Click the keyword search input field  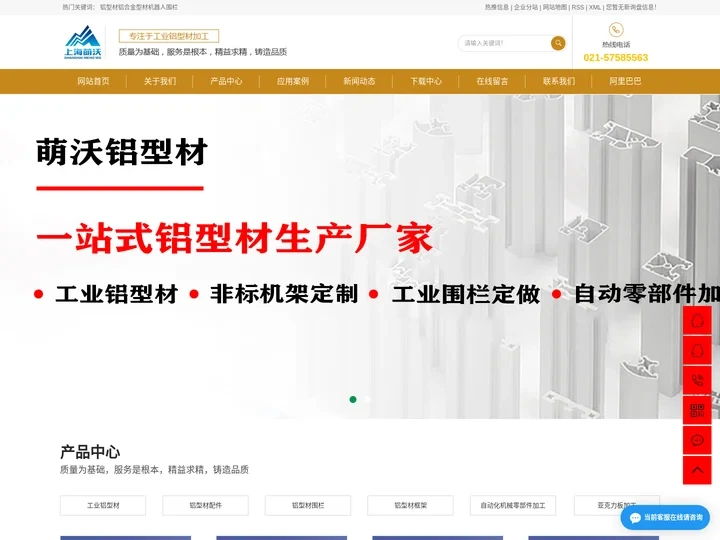[x=505, y=43]
